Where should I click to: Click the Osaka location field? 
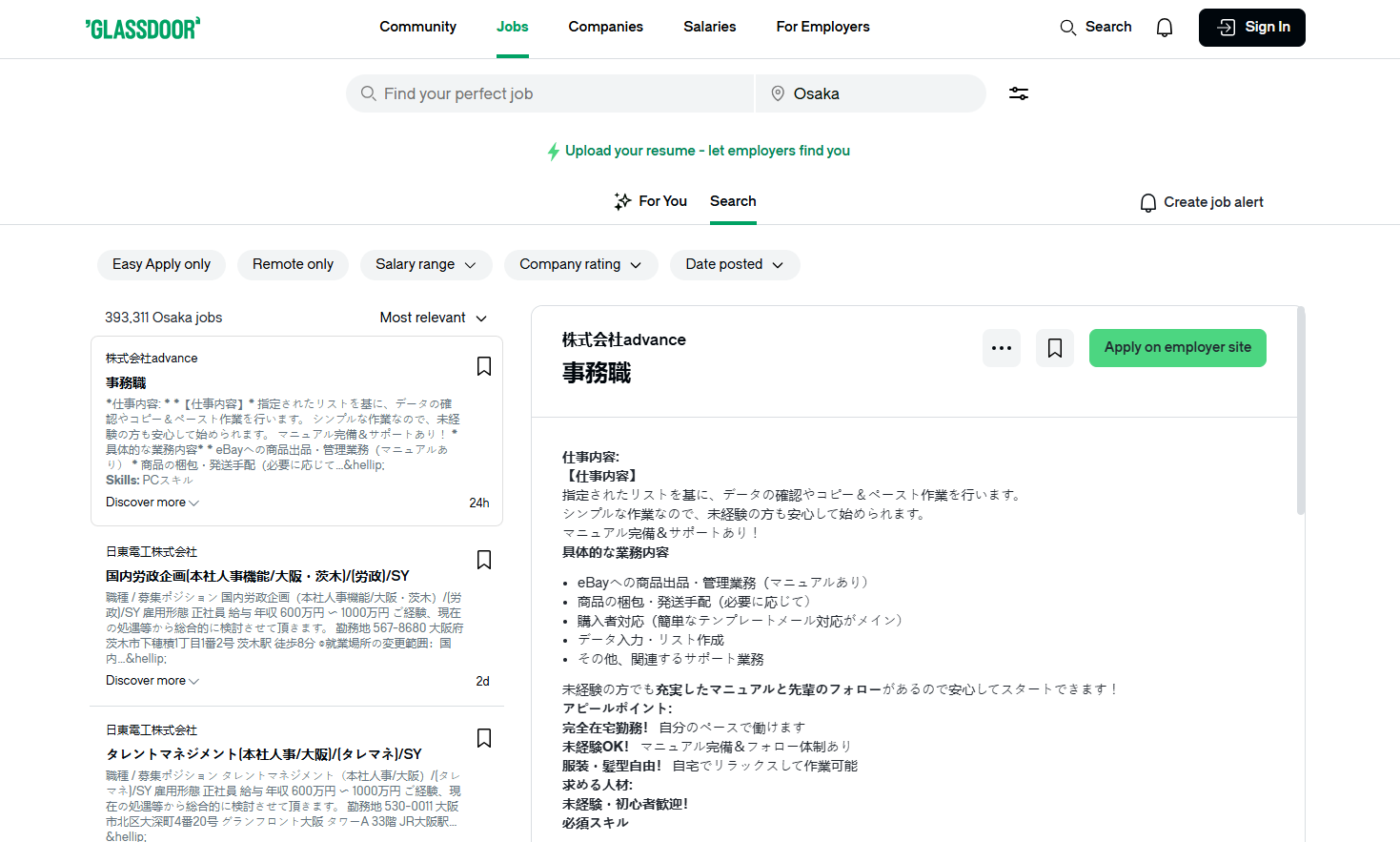click(x=871, y=93)
